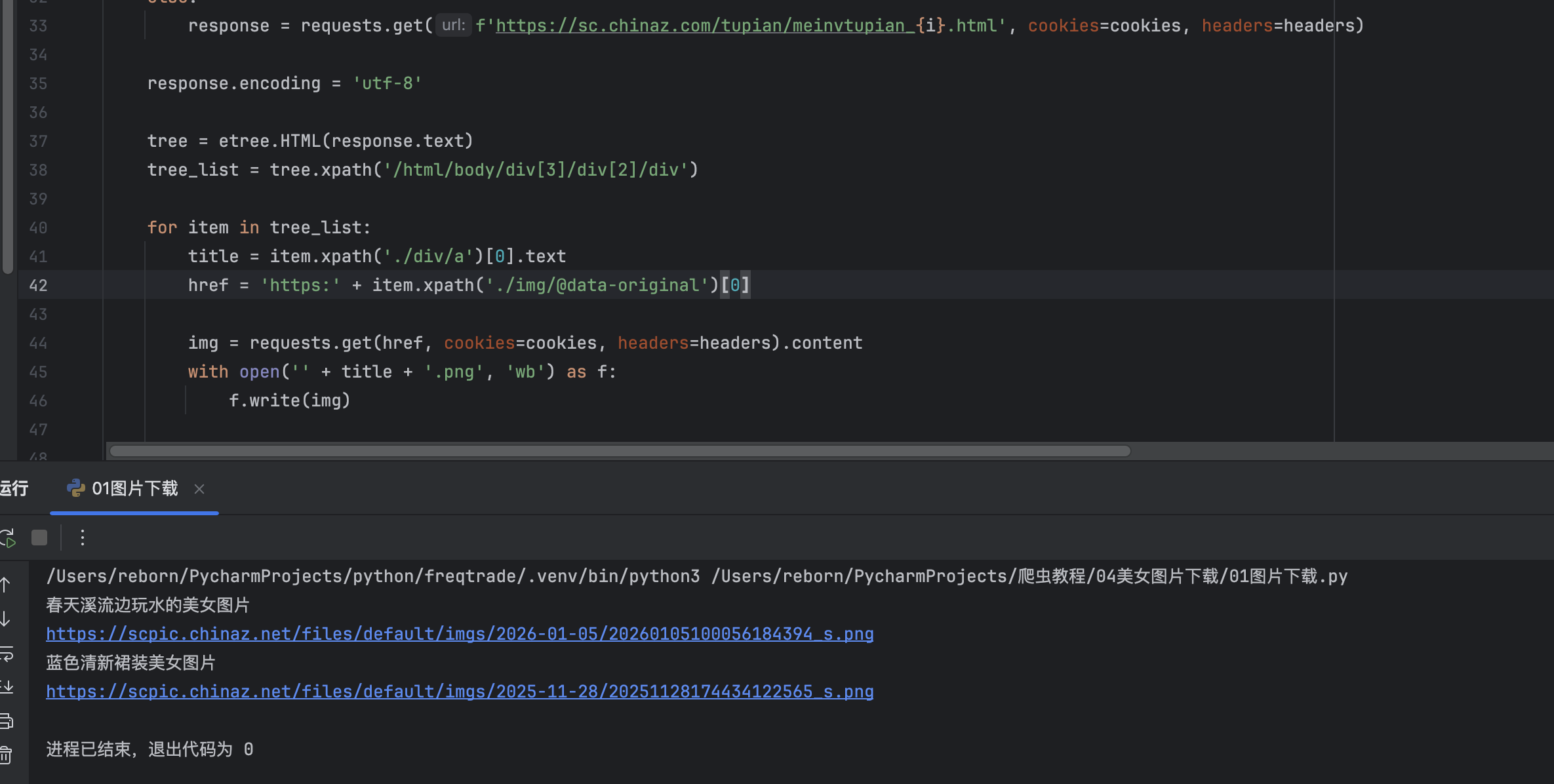Select the 01图片下载 run tab
Viewport: 1554px width, 784px height.
point(134,489)
